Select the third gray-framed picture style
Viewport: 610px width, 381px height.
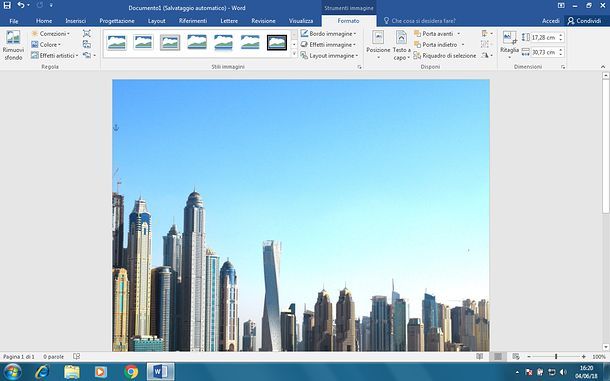pyautogui.click(x=170, y=42)
